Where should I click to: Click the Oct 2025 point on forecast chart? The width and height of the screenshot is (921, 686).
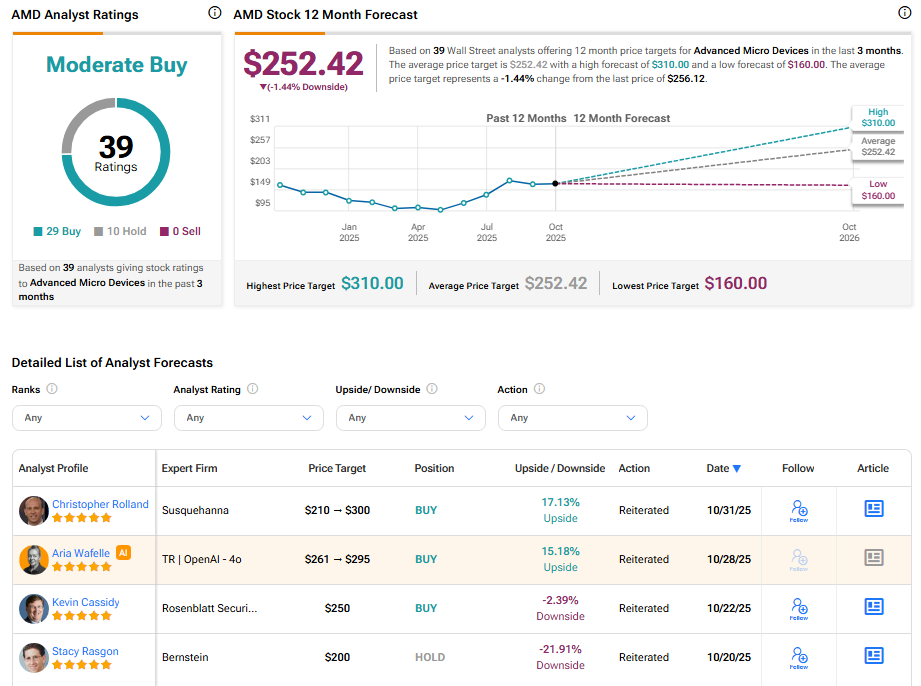tap(555, 183)
